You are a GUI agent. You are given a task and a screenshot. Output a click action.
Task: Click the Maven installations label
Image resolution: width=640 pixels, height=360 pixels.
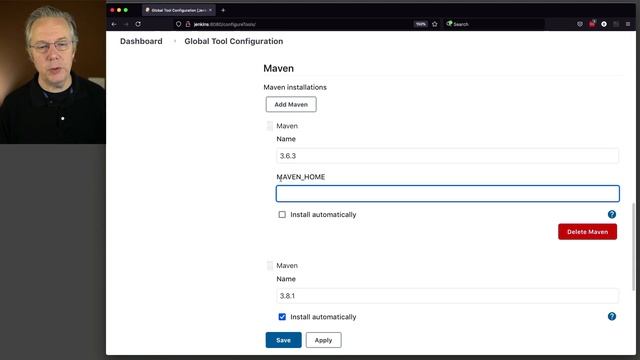coord(295,87)
